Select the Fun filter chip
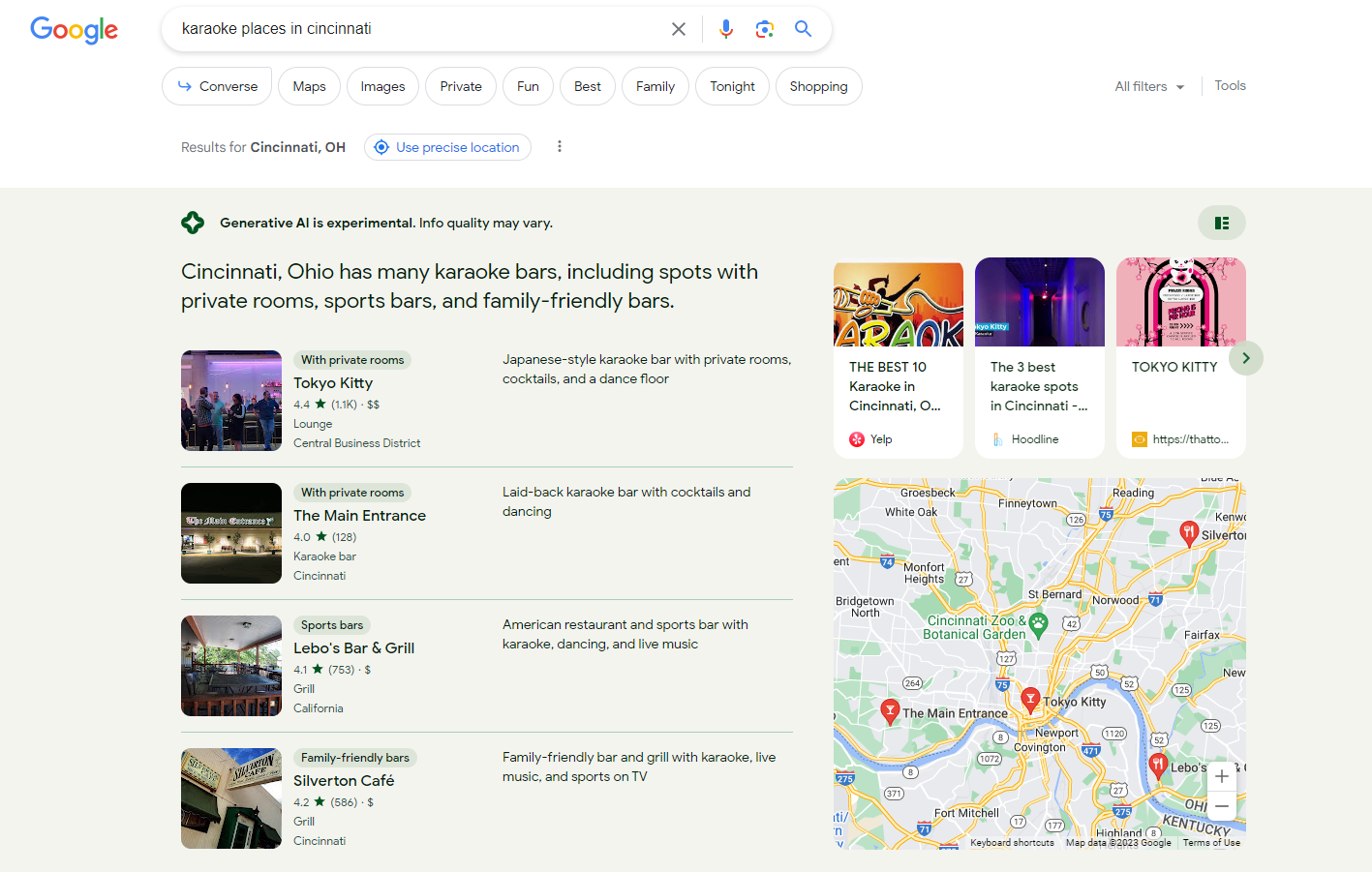The height and width of the screenshot is (872, 1372). pyautogui.click(x=528, y=86)
